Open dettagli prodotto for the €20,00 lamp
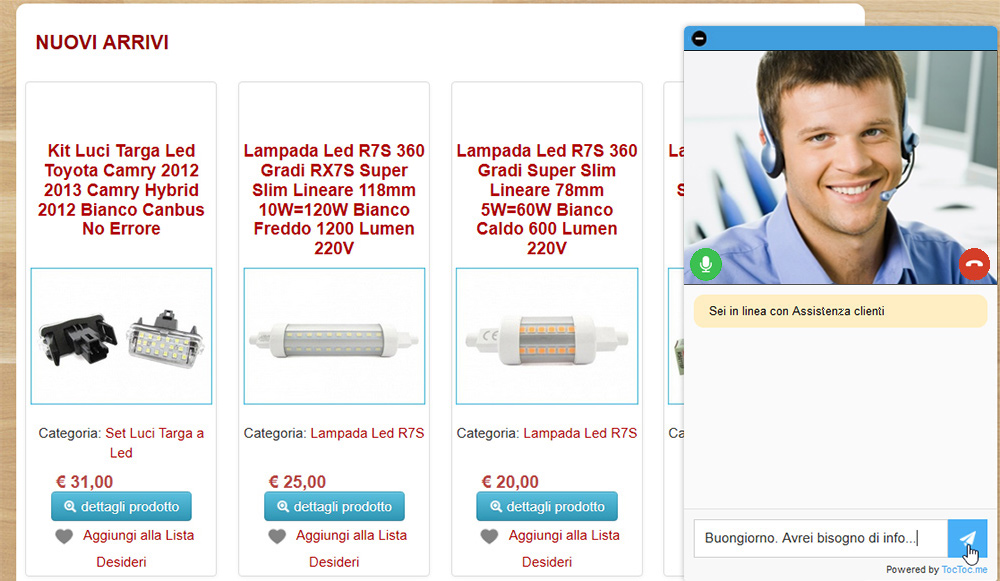1000x581 pixels. [x=547, y=506]
